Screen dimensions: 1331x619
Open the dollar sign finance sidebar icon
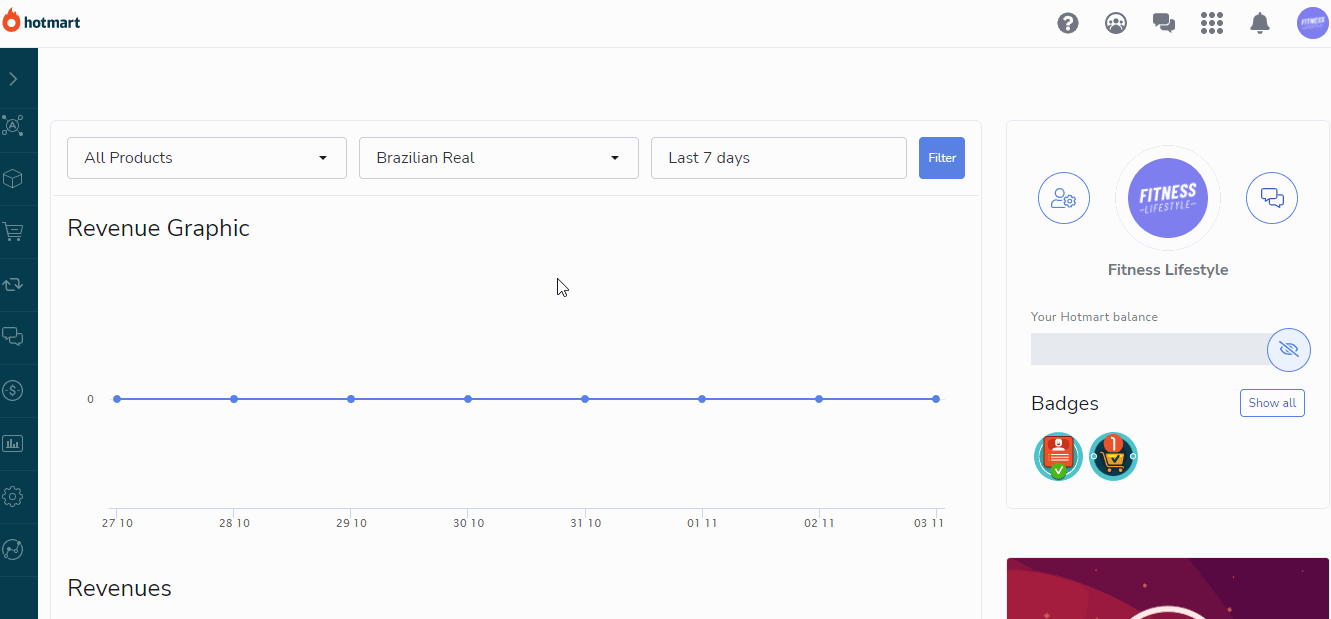(13, 390)
